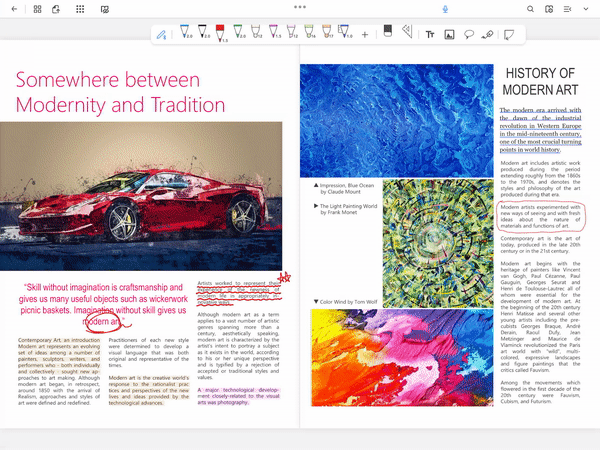Click the 'Although modern art as a term' paragraph
Image resolution: width=600 pixels, height=450 pixels.
[x=238, y=346]
